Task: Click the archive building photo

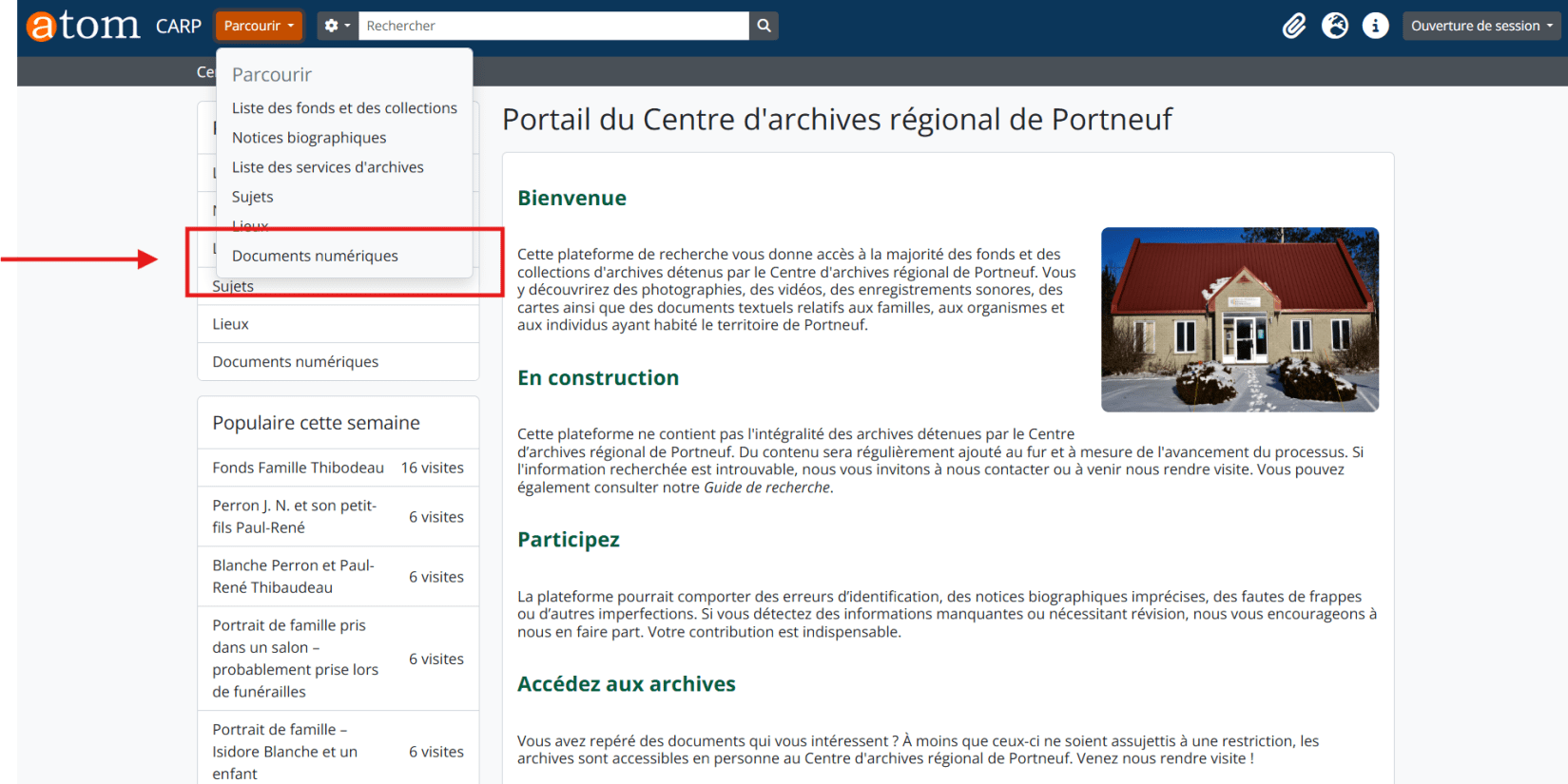Action: (1239, 319)
